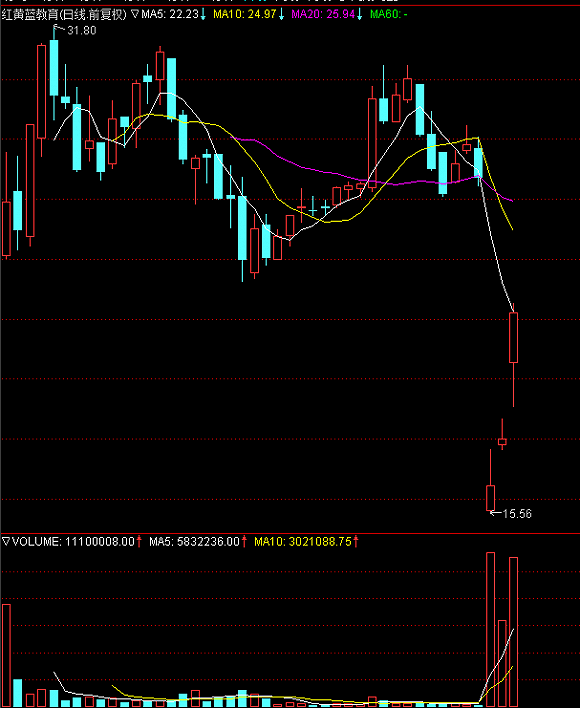580x708 pixels.
Task: Click the red up arrow after volume MA10
Action: (356, 541)
